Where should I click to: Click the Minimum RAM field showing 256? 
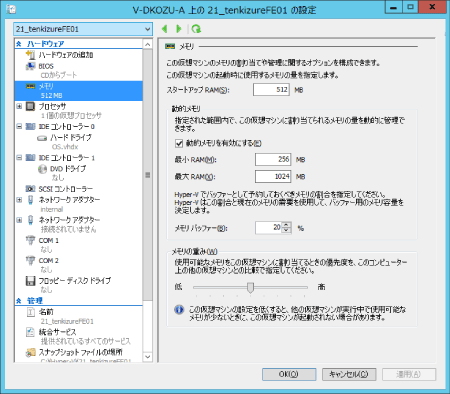(x=273, y=159)
